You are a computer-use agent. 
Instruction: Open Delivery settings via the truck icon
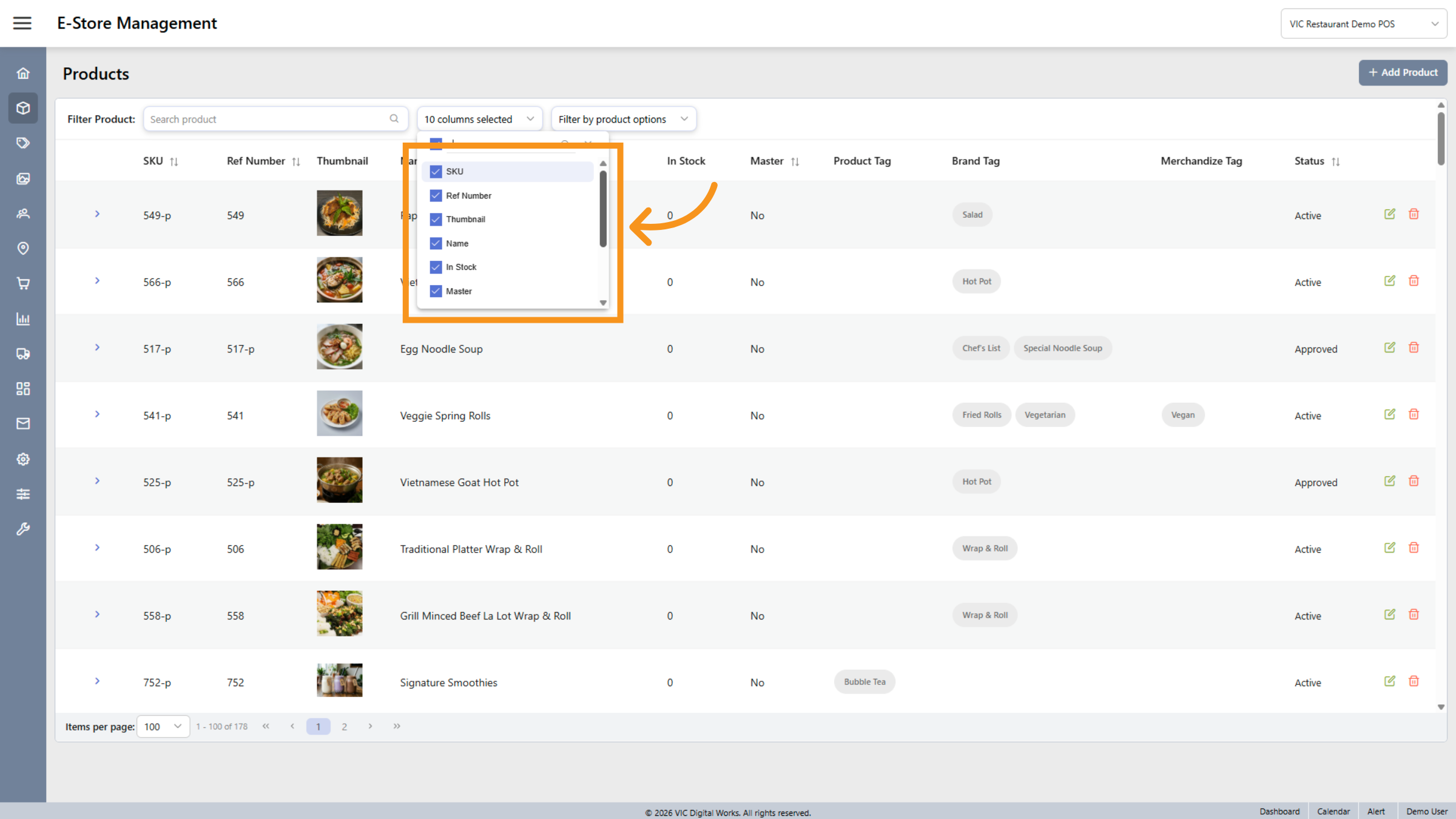point(23,354)
